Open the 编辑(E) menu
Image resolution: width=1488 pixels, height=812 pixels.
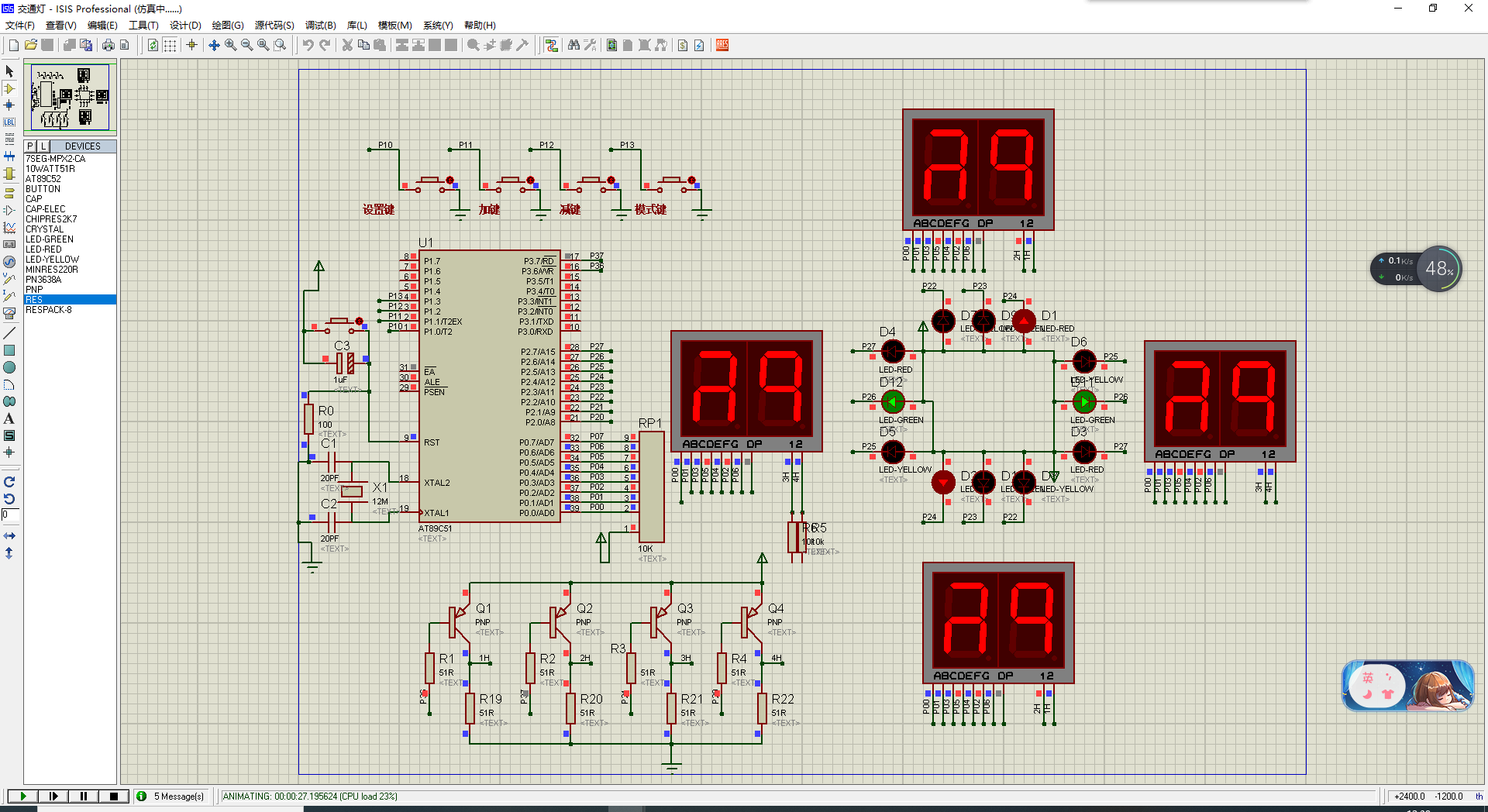click(x=102, y=26)
